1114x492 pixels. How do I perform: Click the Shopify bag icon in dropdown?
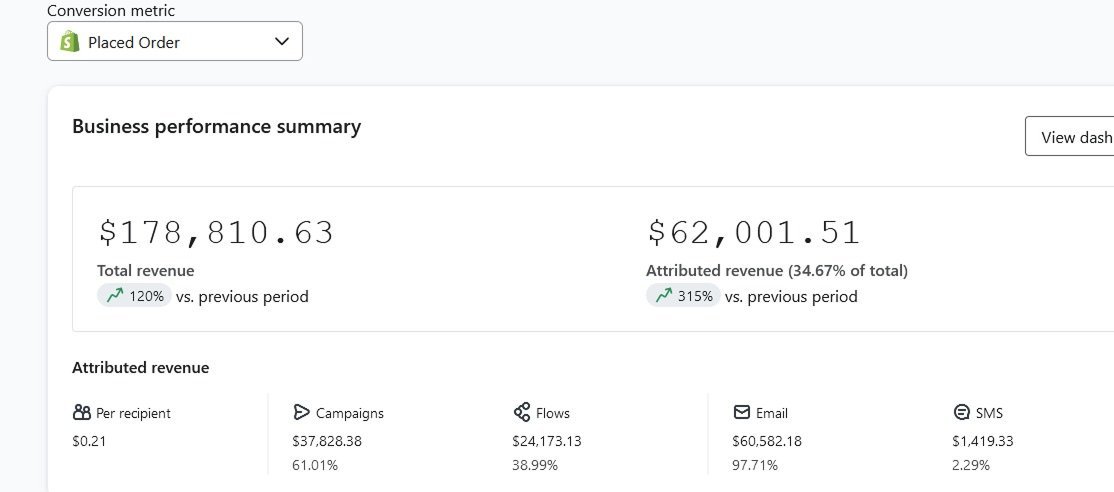tap(70, 41)
